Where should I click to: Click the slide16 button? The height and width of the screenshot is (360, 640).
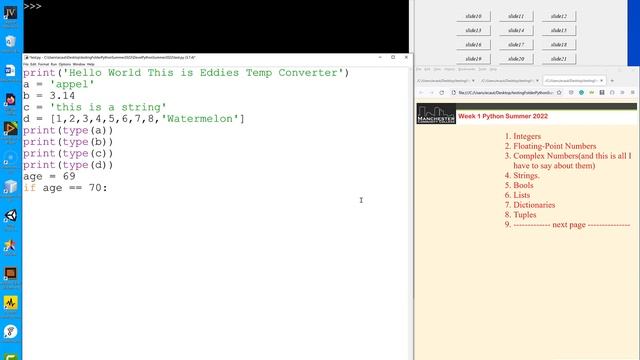tap(473, 44)
